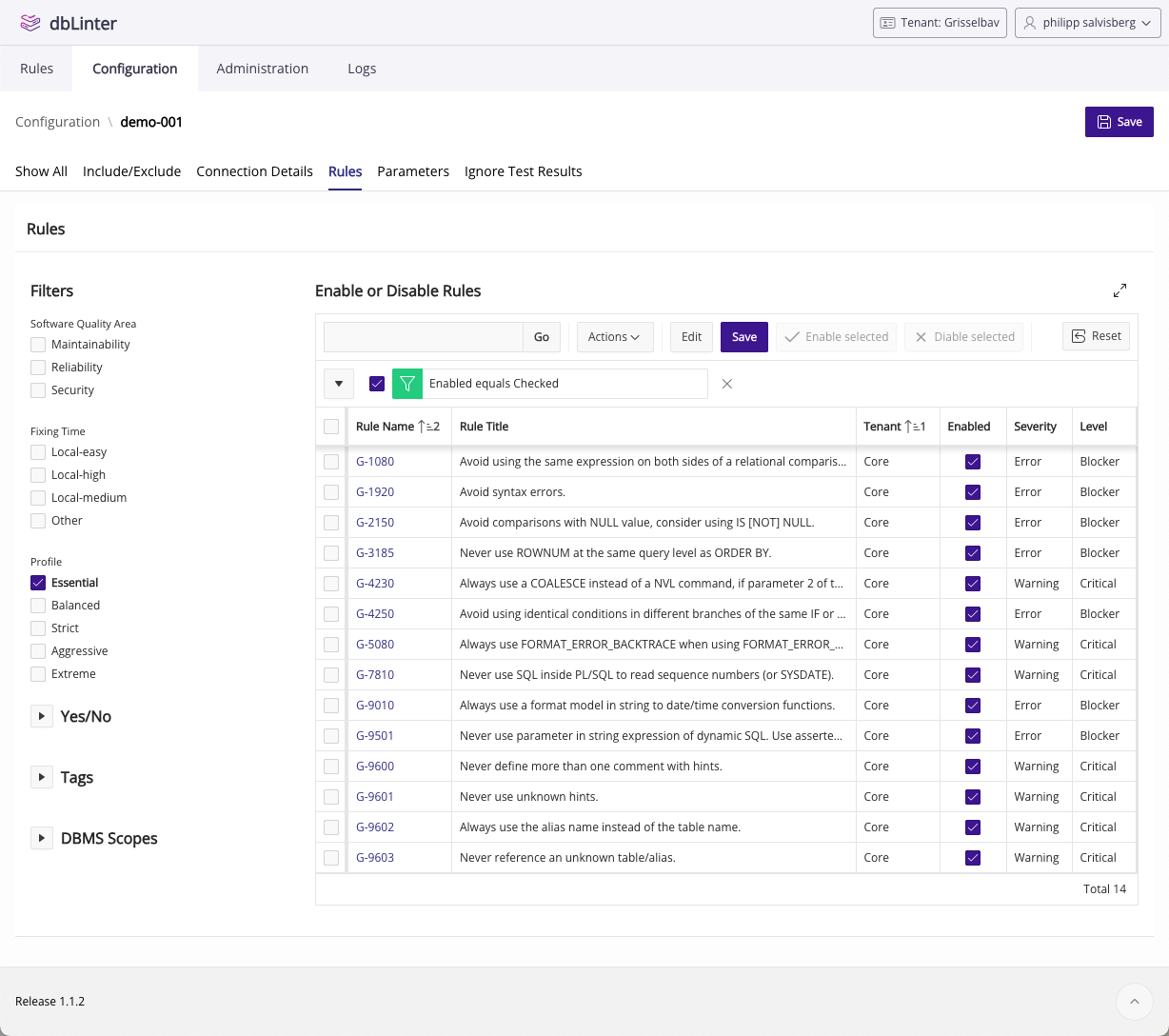This screenshot has width=1169, height=1036.
Task: Click the rule search input field
Action: click(x=424, y=337)
